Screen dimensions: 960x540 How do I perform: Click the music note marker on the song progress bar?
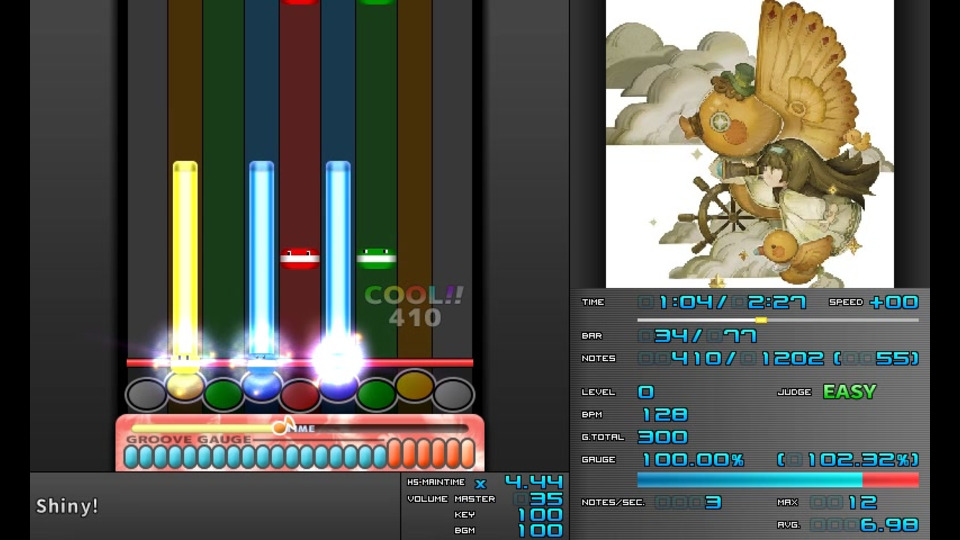point(282,426)
